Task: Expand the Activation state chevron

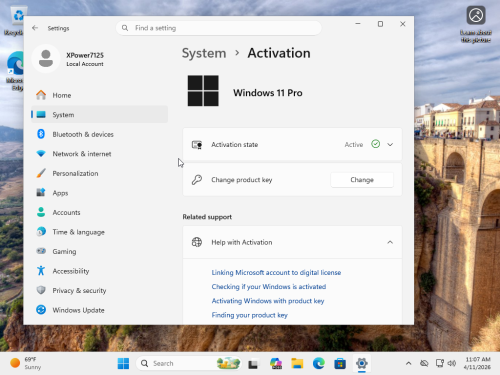Action: pyautogui.click(x=390, y=145)
